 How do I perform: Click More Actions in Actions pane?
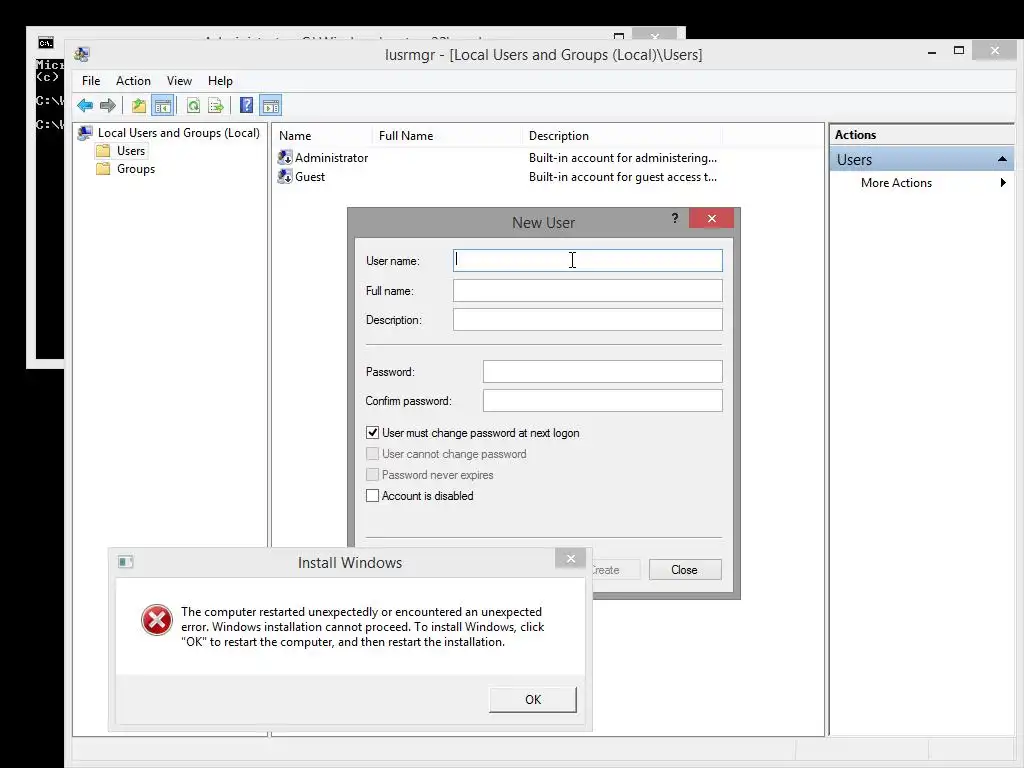pyautogui.click(x=896, y=183)
